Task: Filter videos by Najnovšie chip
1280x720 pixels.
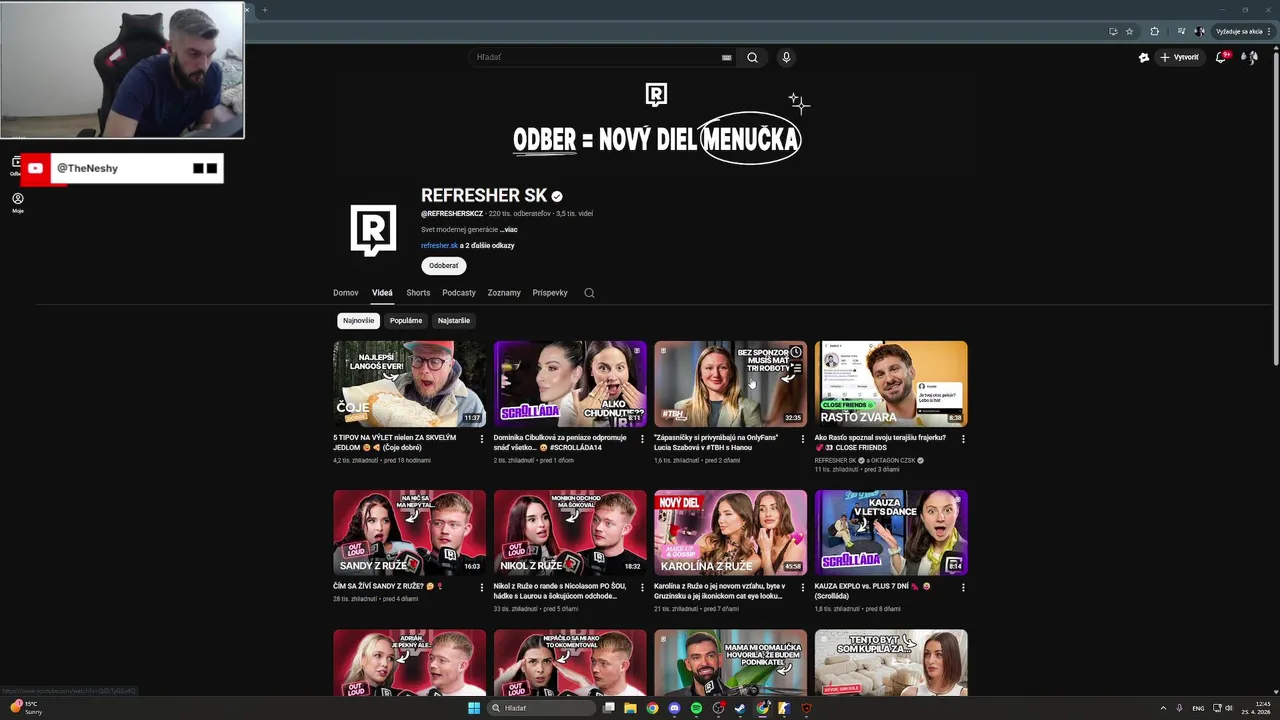Action: tap(358, 321)
